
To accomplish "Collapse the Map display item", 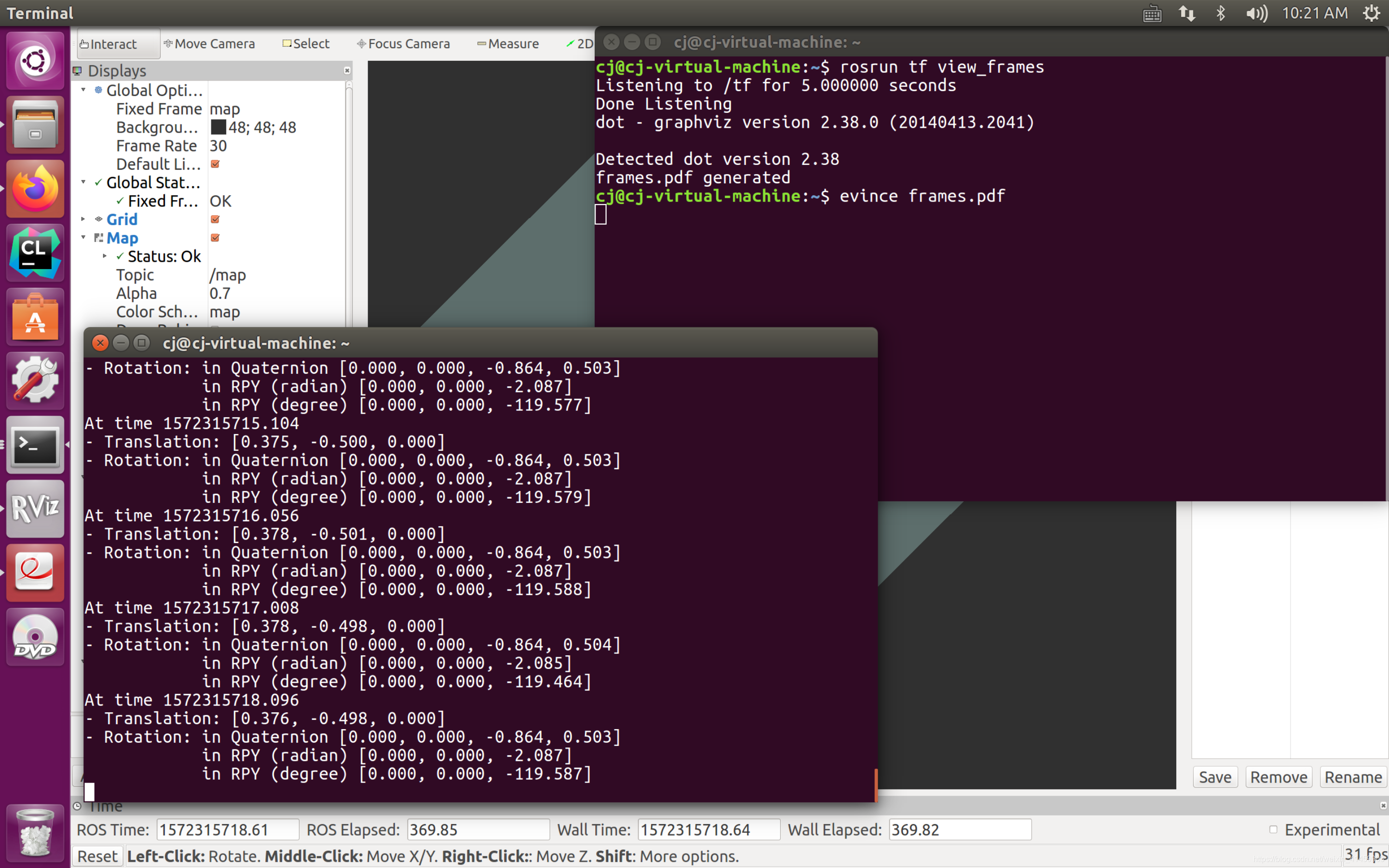I will tap(84, 238).
